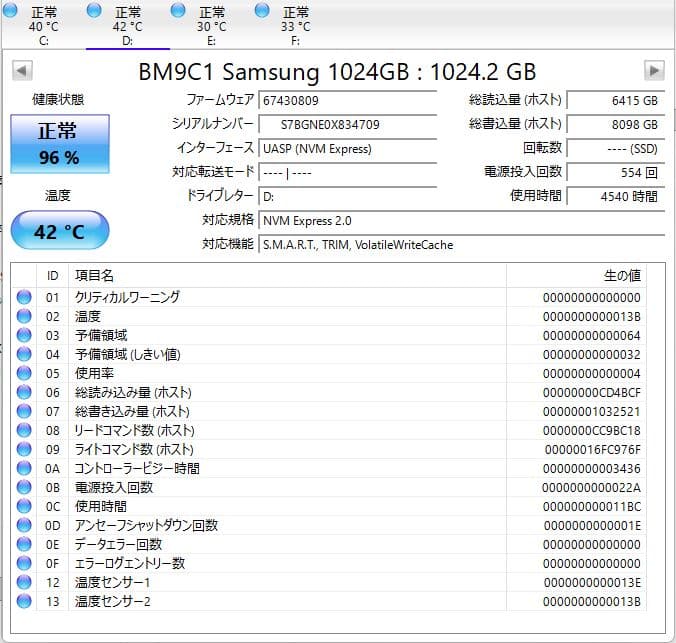Viewport: 676px width, 643px height.
Task: Click the drive letter field D:
Action: tap(347, 197)
